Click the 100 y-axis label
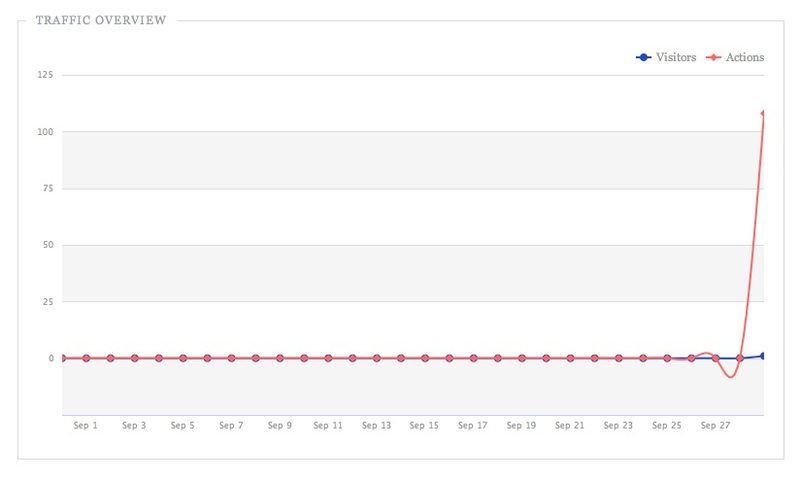 click(x=44, y=132)
